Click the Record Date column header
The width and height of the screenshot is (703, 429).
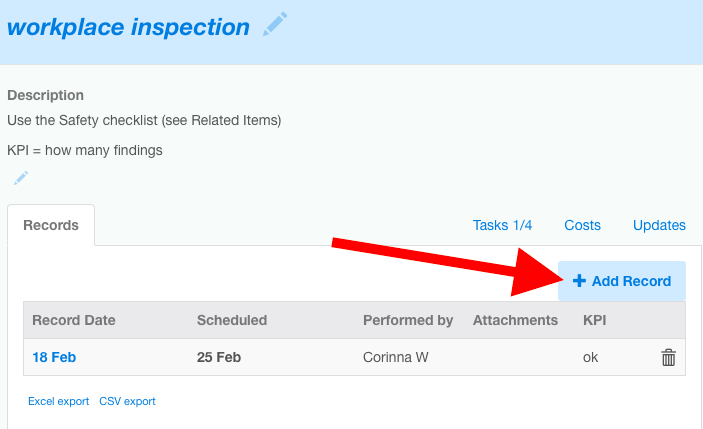pyautogui.click(x=74, y=320)
